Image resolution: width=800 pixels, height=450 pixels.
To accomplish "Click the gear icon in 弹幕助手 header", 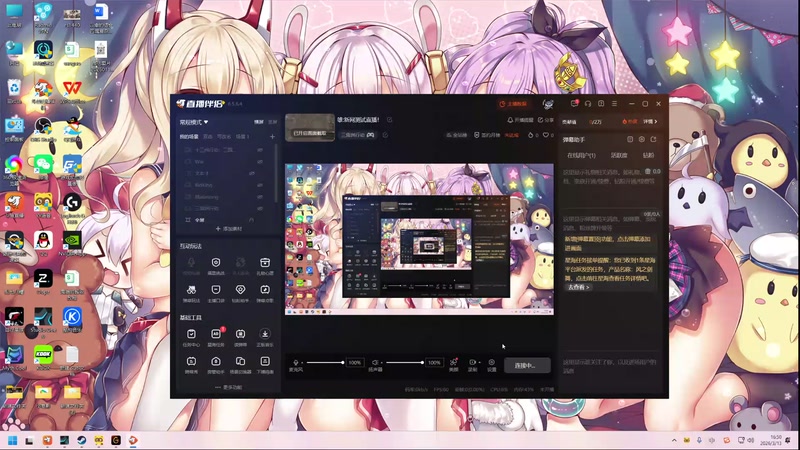I will [x=642, y=139].
